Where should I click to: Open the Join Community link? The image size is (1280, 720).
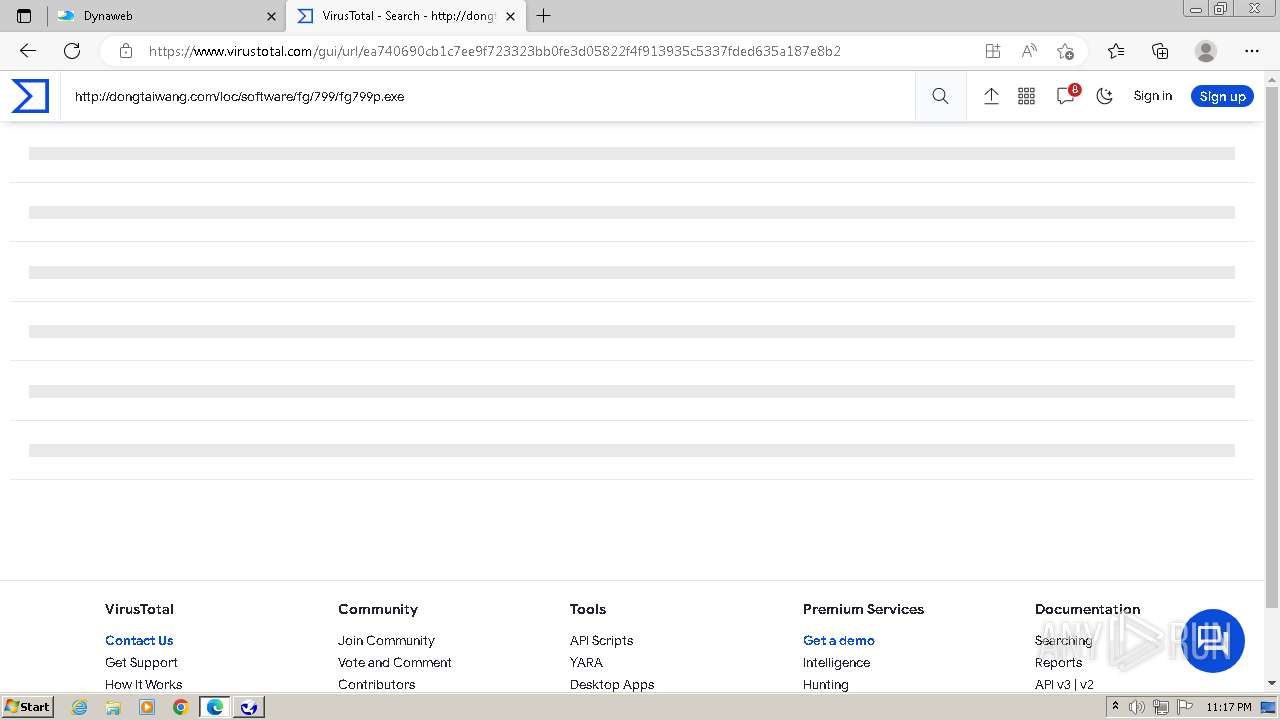pos(386,640)
